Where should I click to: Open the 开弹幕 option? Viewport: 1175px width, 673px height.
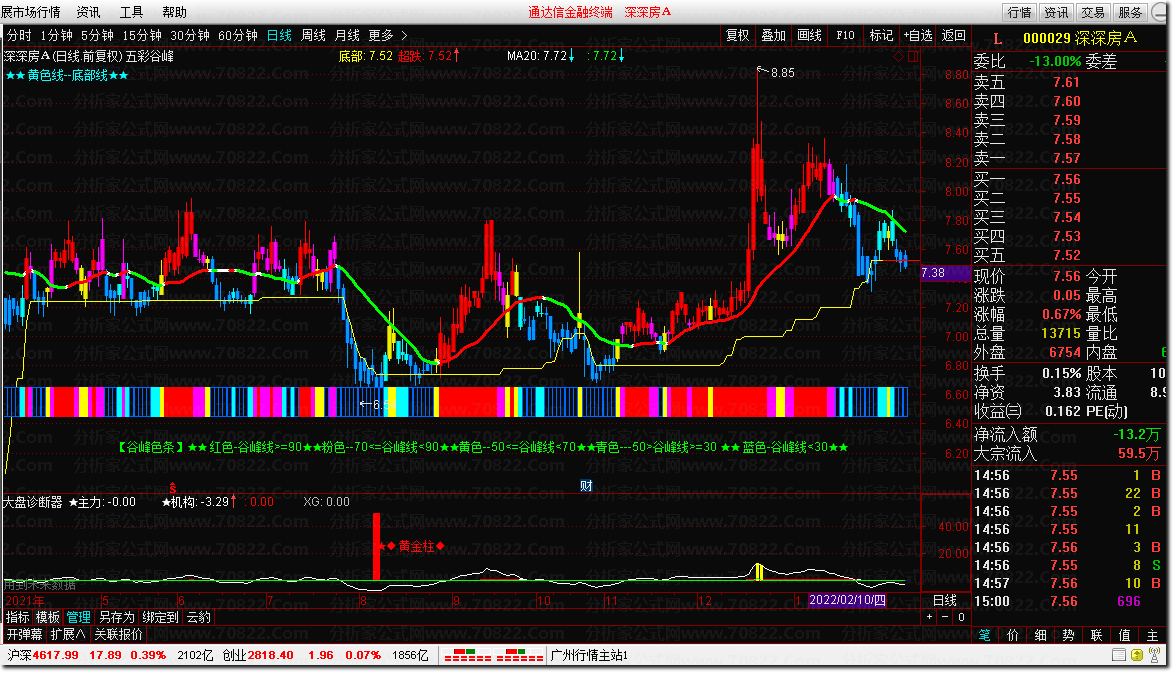click(x=24, y=634)
